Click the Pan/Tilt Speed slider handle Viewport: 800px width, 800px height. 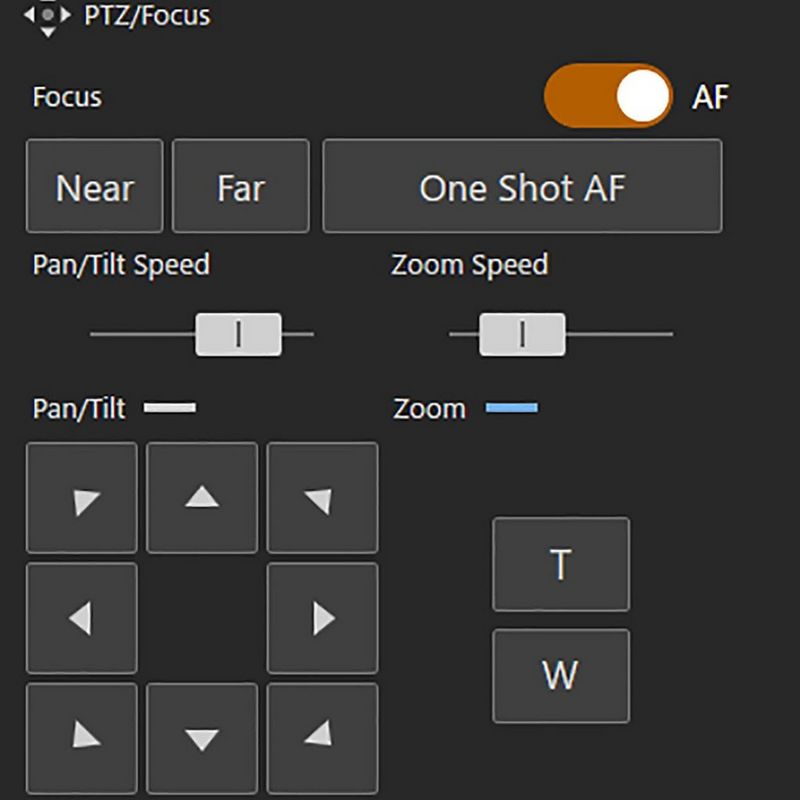(x=238, y=334)
